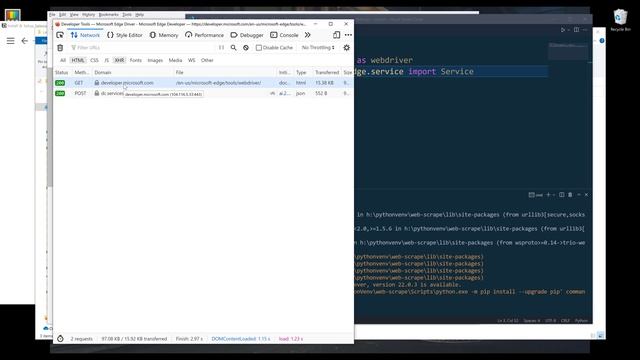Switch to the Performance panel
The height and width of the screenshot is (360, 640).
(204, 35)
